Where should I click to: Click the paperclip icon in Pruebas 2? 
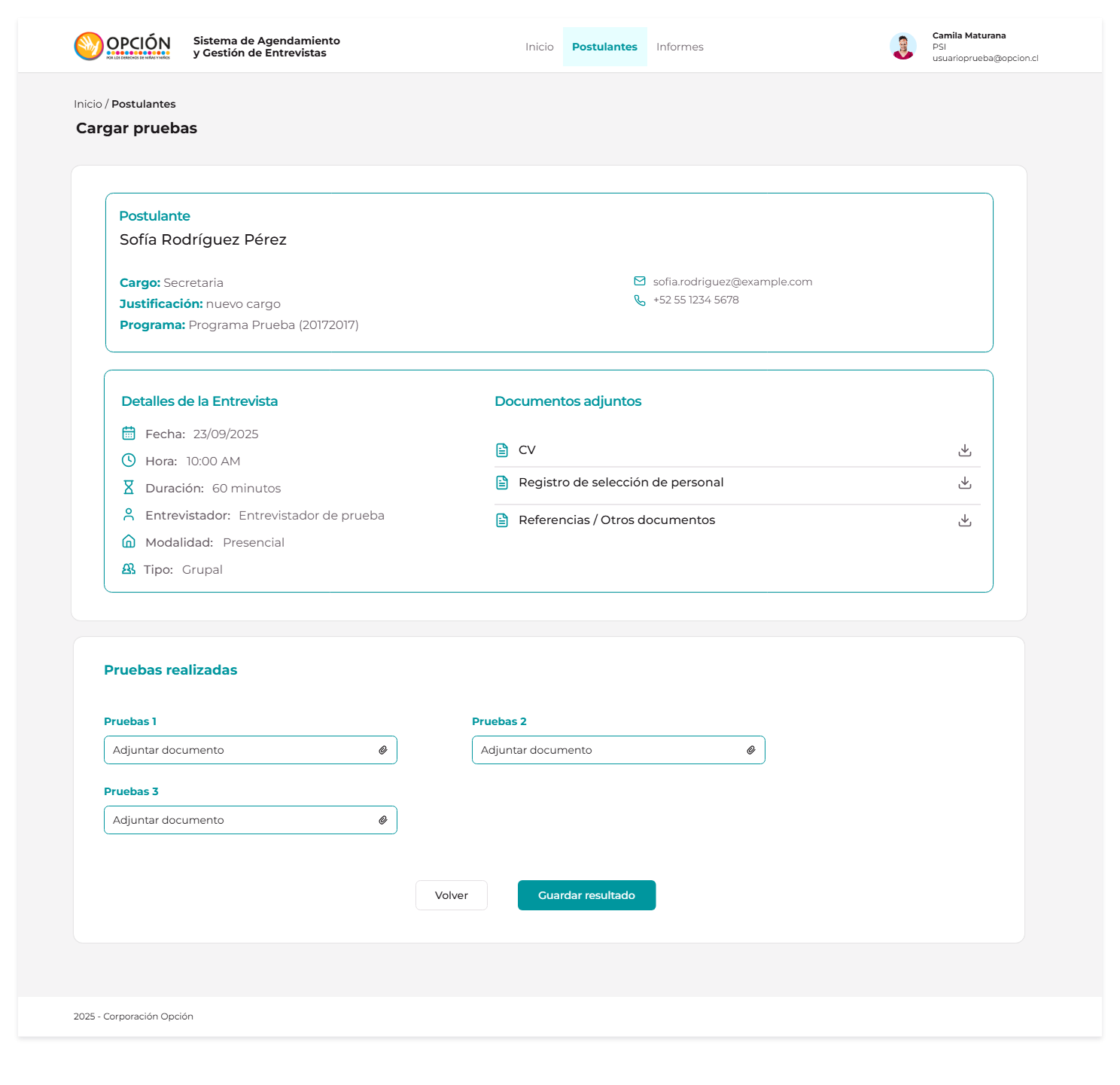[x=751, y=750]
